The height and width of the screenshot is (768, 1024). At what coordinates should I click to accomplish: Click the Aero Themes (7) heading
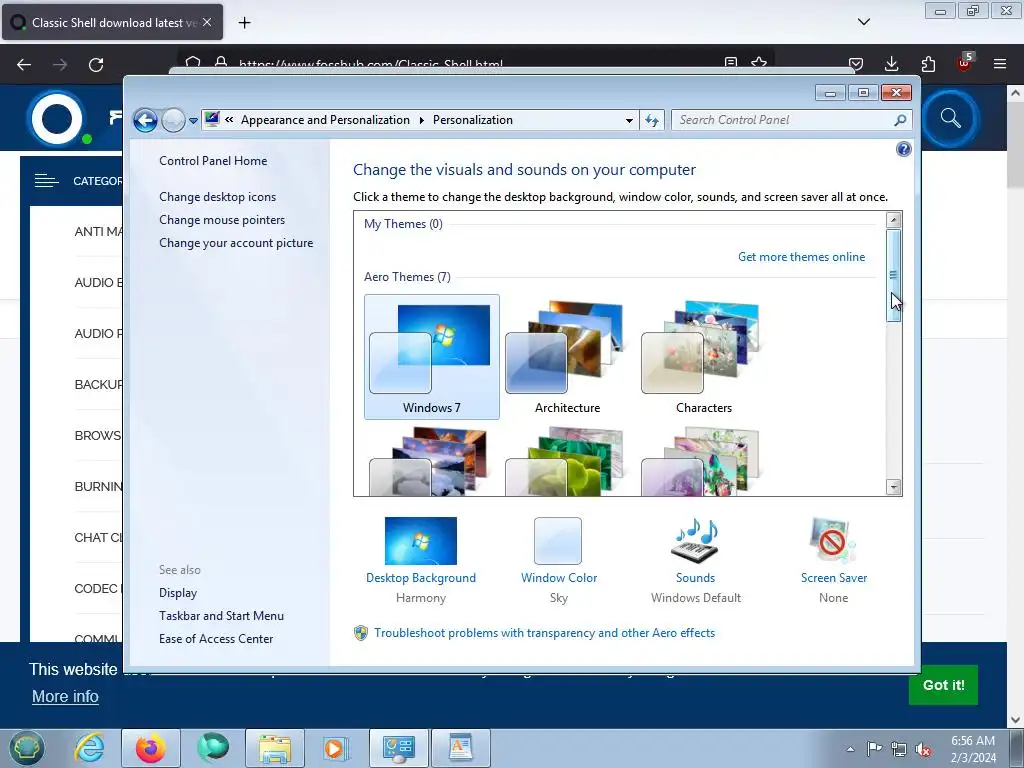(407, 277)
